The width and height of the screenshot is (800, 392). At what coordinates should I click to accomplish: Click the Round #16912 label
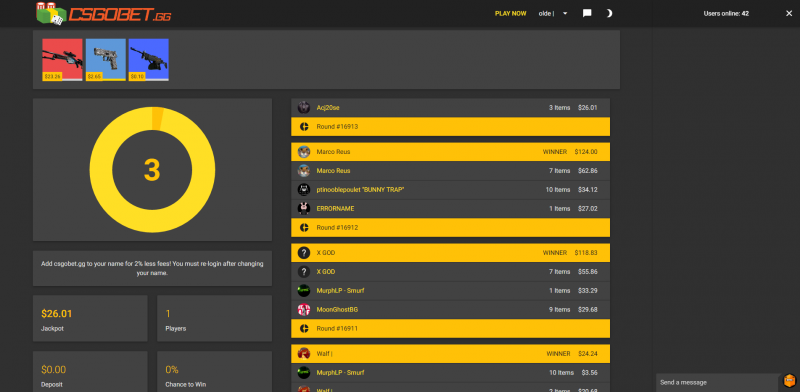[x=337, y=228]
